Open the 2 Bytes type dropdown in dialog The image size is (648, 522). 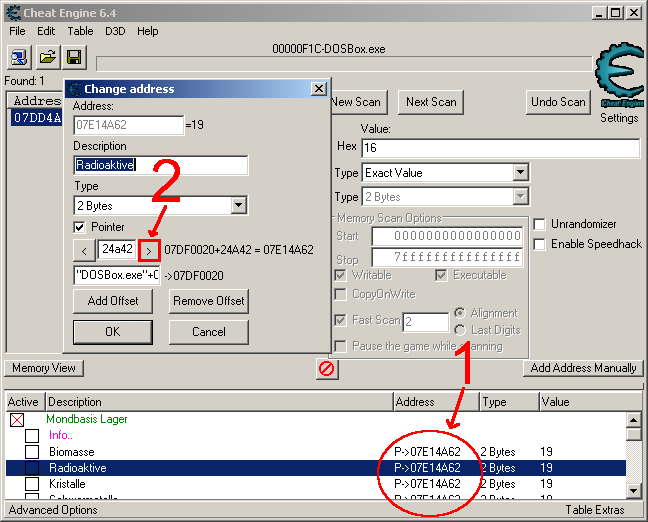click(238, 205)
